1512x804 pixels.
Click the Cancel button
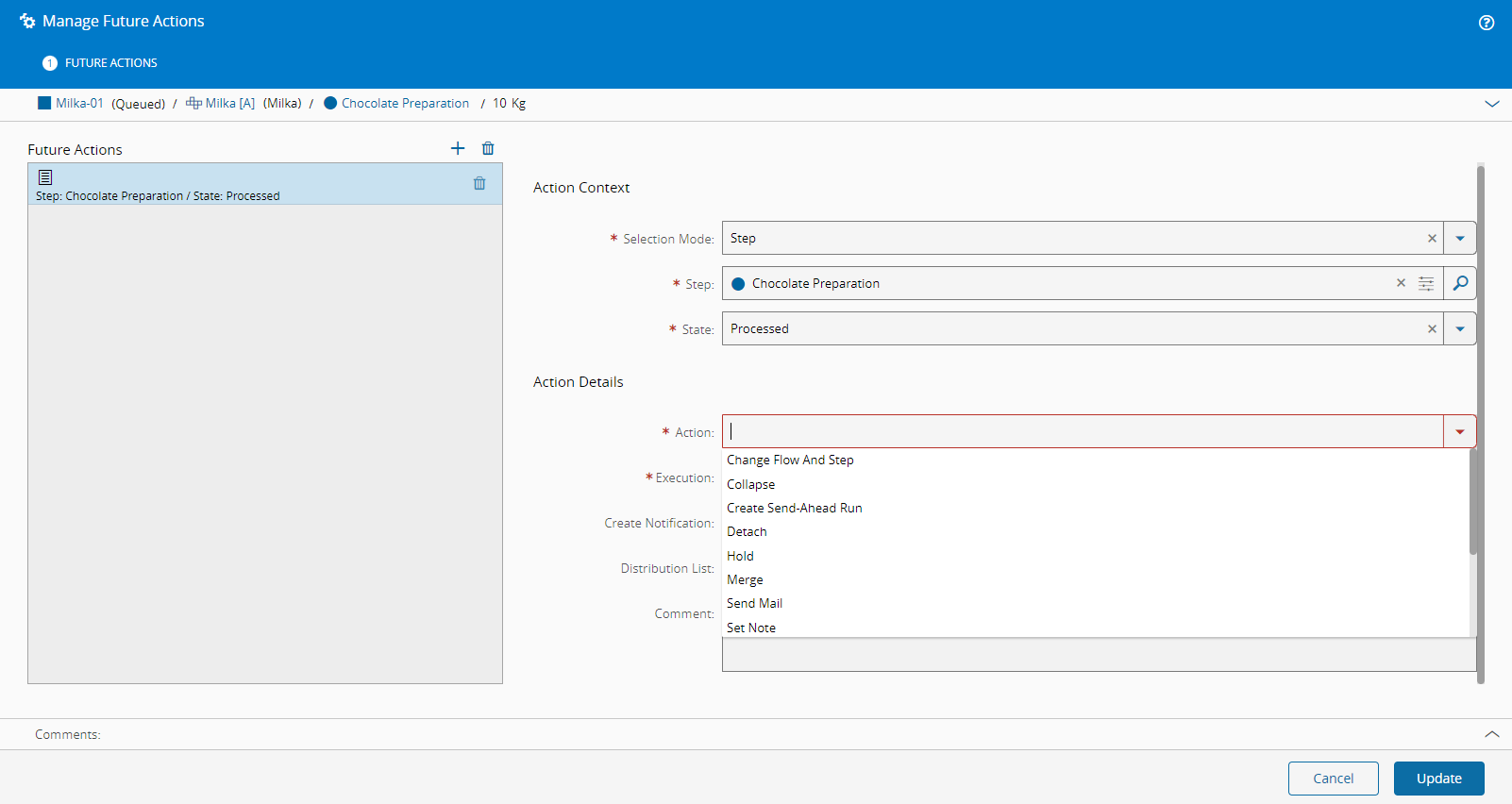[1333, 779]
